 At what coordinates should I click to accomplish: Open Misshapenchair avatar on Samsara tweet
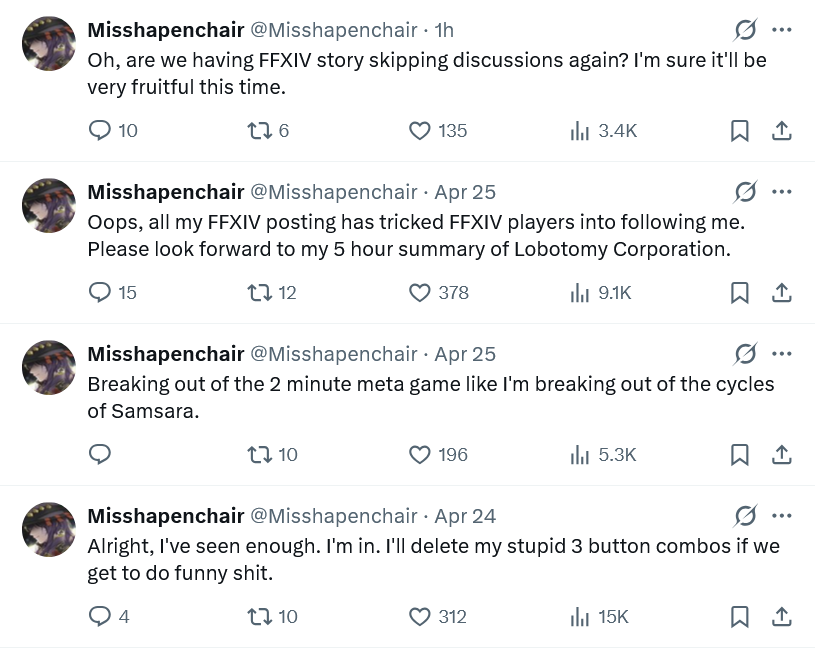(x=49, y=367)
